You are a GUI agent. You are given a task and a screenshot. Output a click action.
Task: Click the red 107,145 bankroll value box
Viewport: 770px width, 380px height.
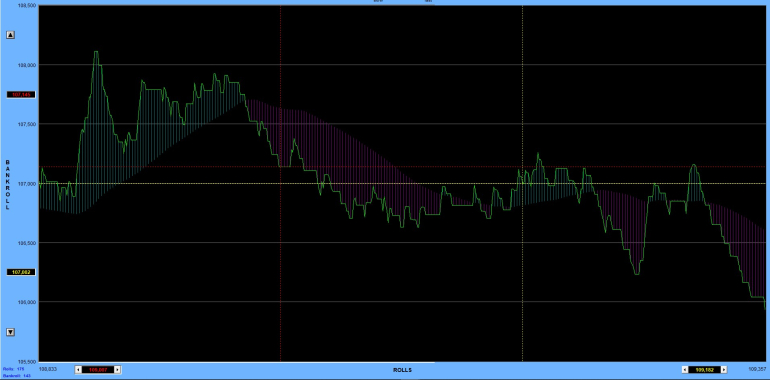21,95
